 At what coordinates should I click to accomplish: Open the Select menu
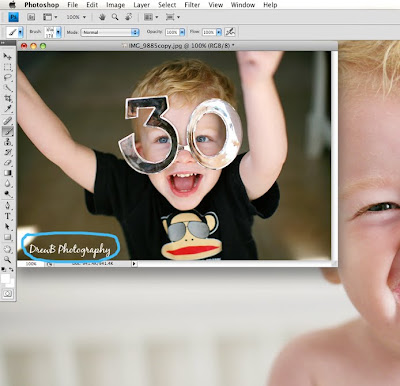(x=167, y=5)
